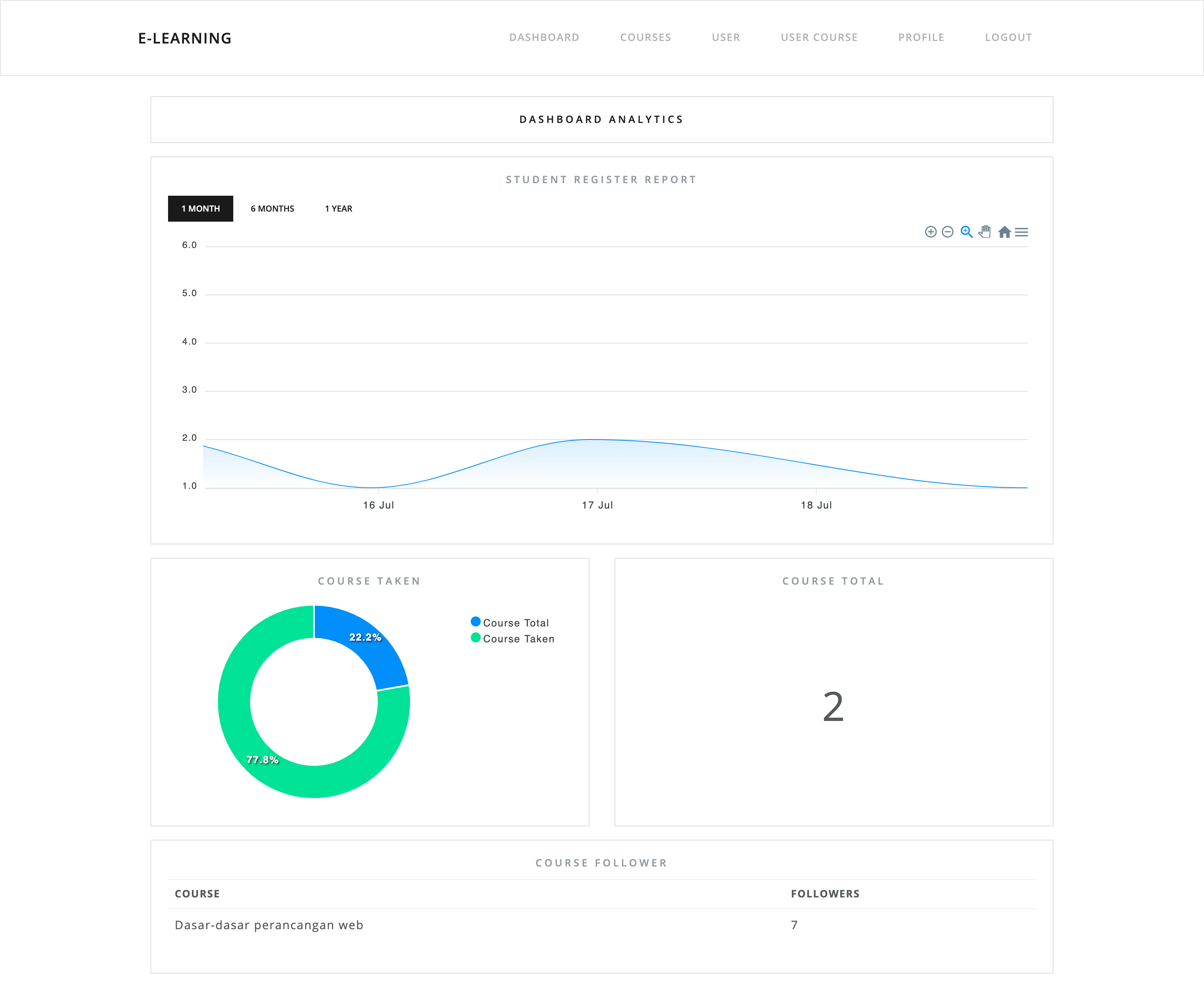Switch chart range to 6 MONTHS

(272, 209)
